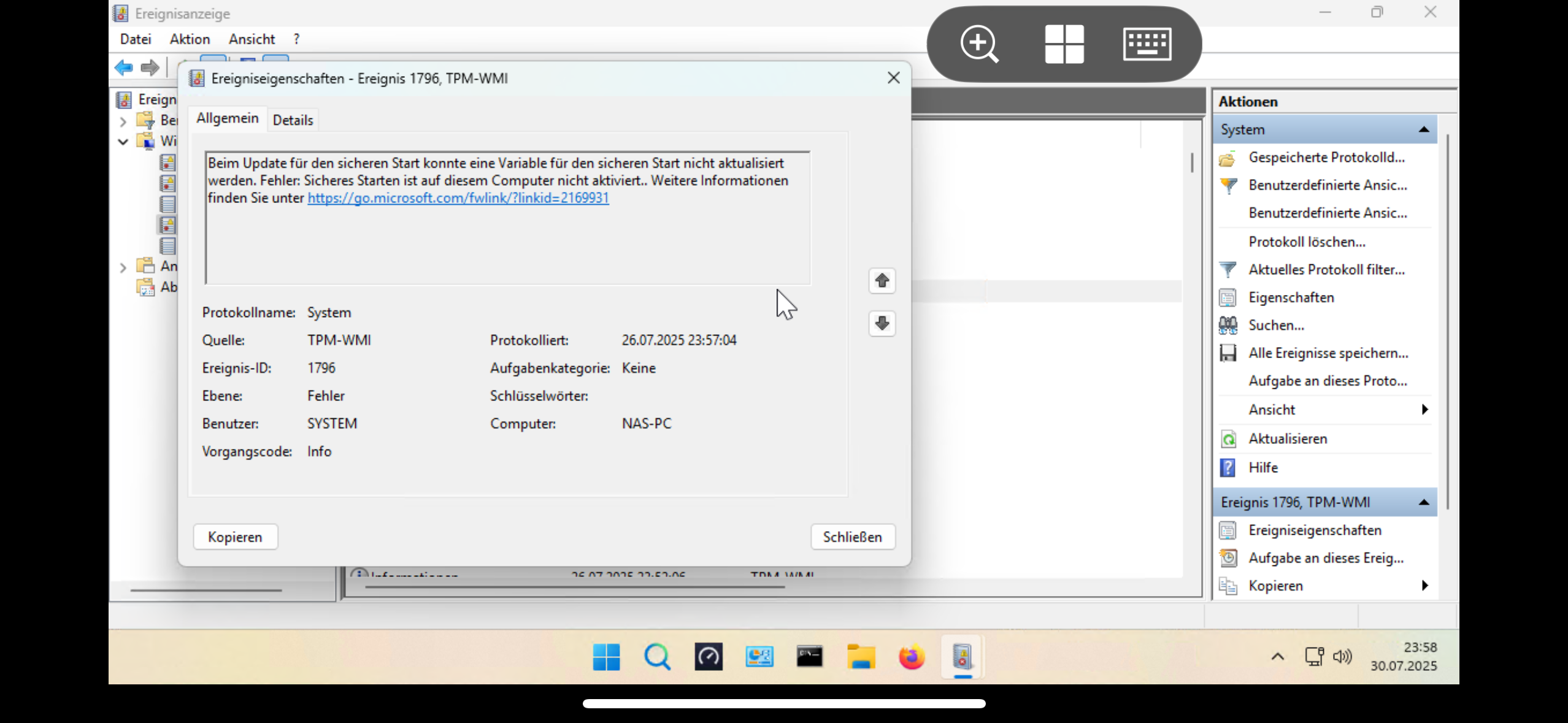Click Aktualisieren refresh action
Image resolution: width=1568 pixels, height=723 pixels.
(x=1287, y=439)
